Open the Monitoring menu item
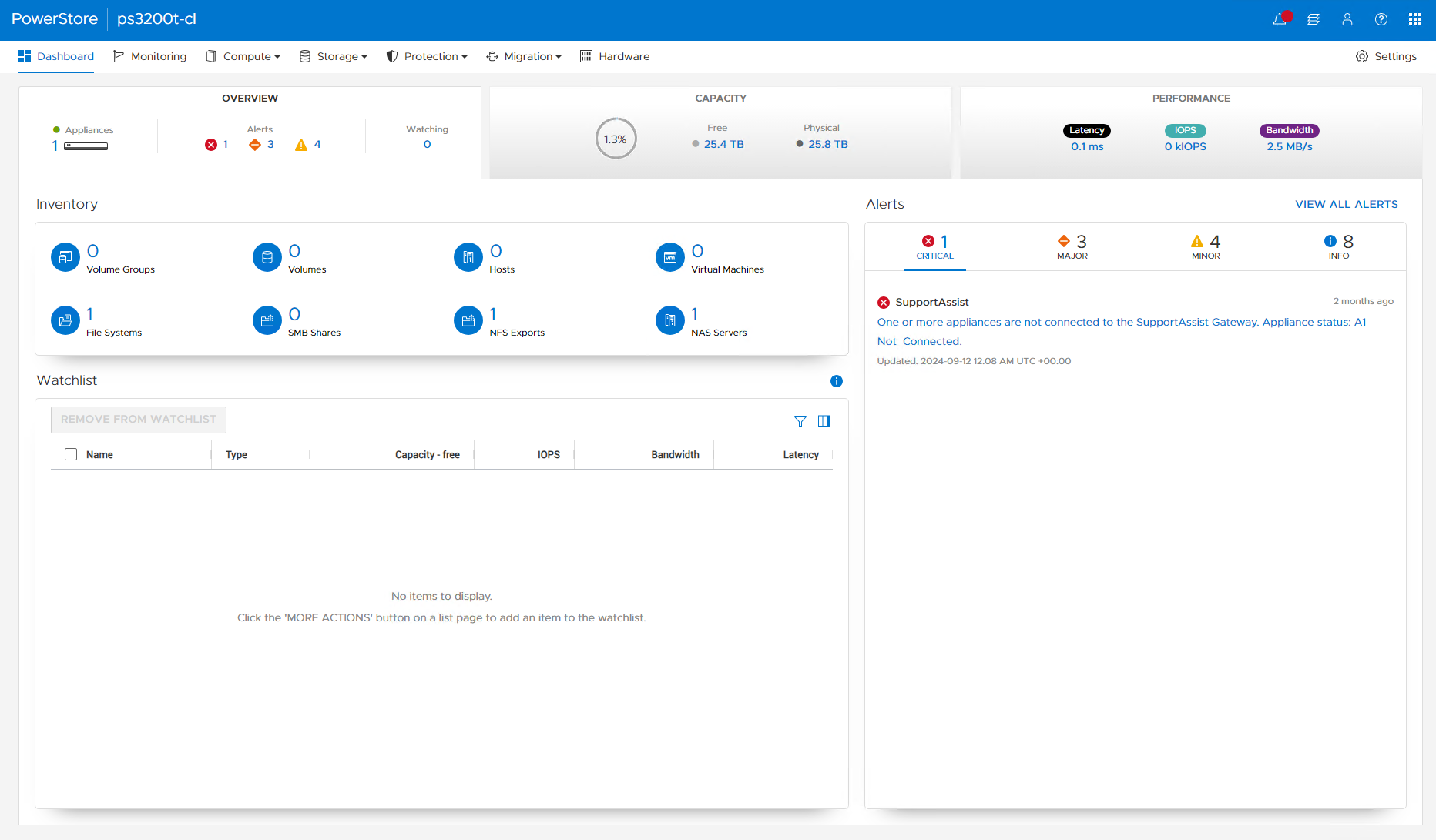The image size is (1436, 840). pyautogui.click(x=149, y=56)
